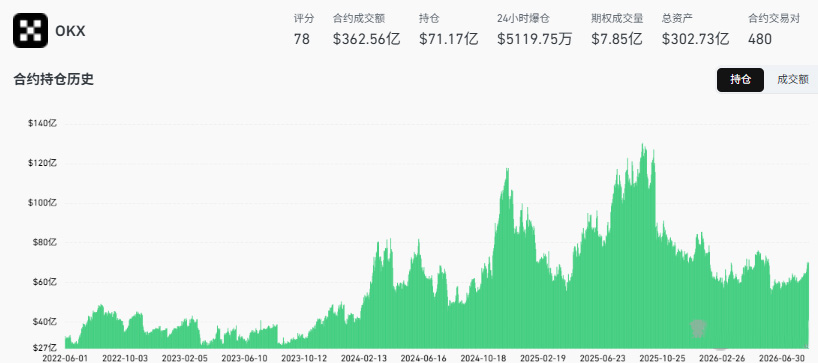Click the $5119.75万 value
Screen dimensions: 818x363
[534, 39]
